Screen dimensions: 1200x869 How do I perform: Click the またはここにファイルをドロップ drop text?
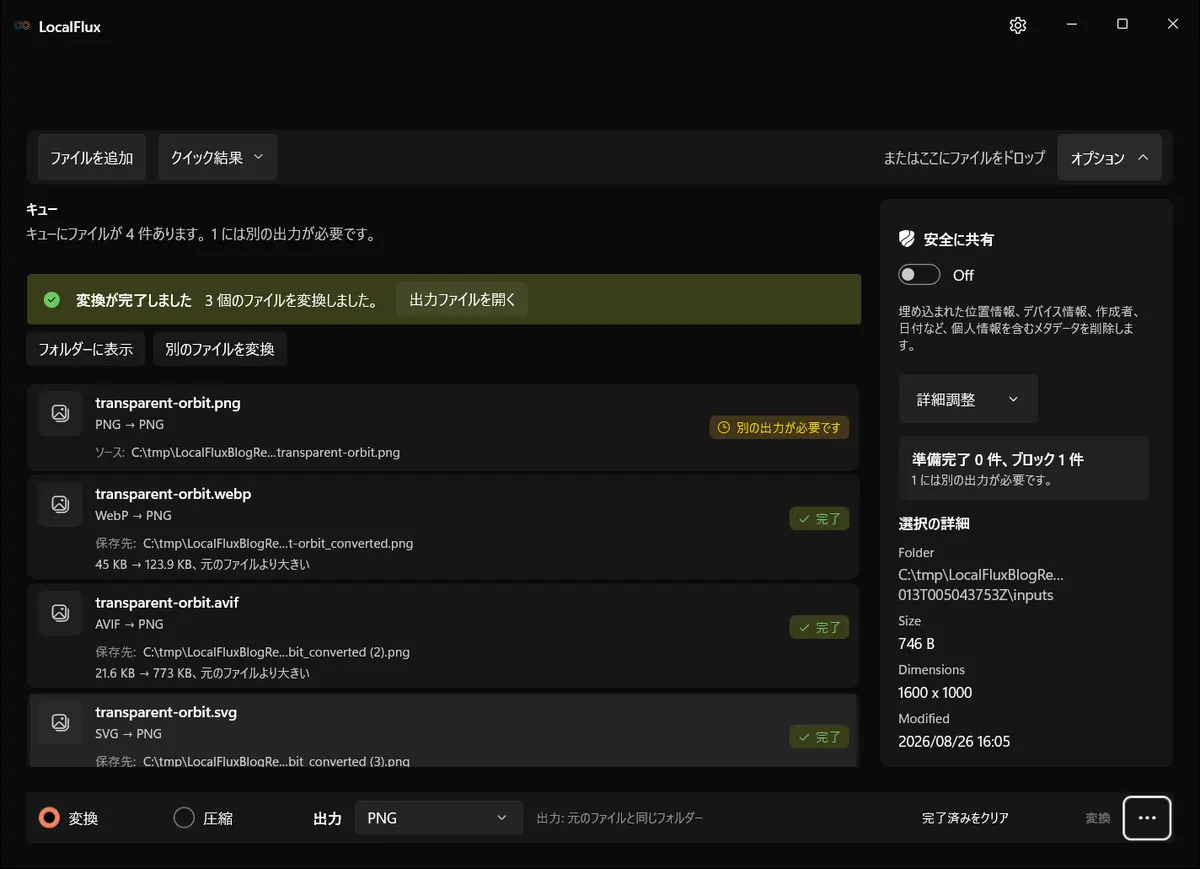click(964, 158)
